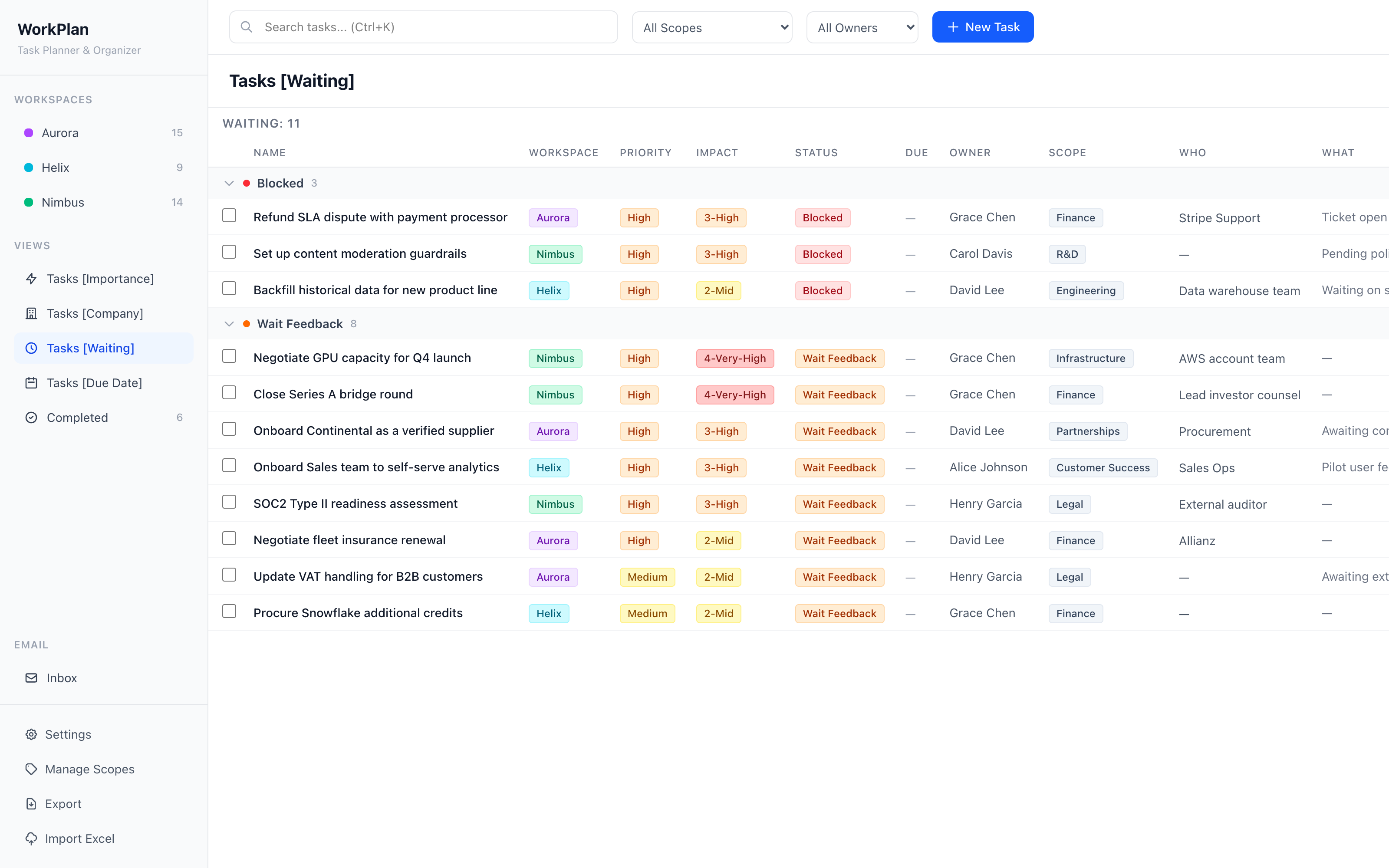
Task: Click the Customer Success scope tag
Action: click(x=1103, y=468)
